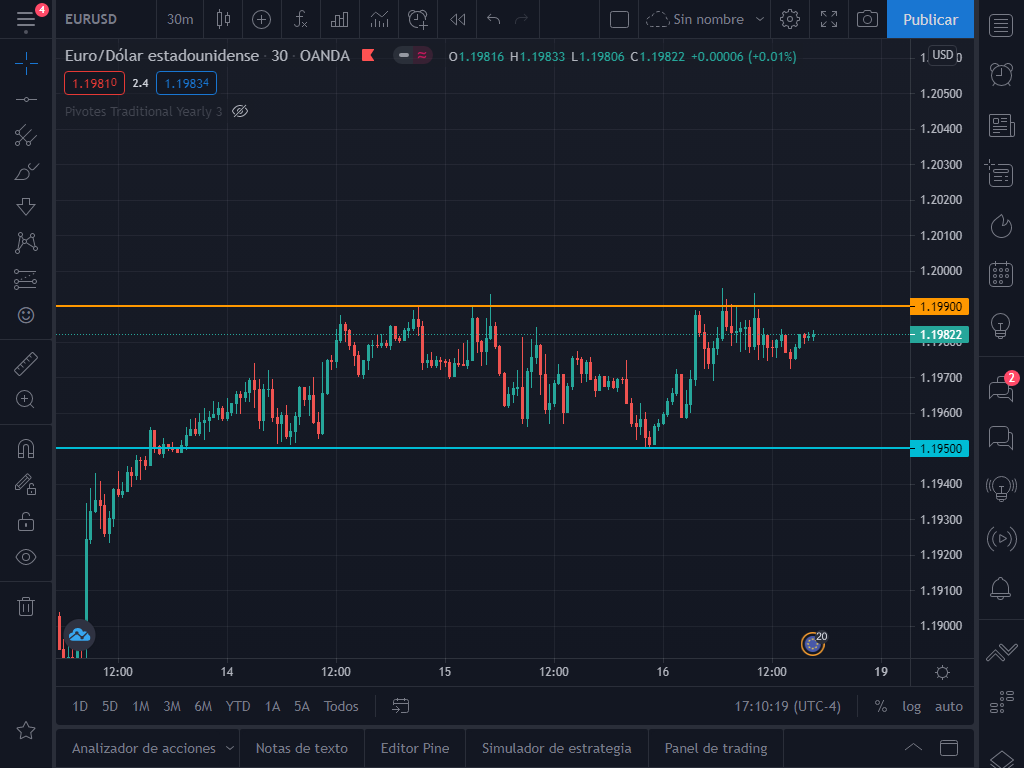Expand the bottom panel with the chevron
The width and height of the screenshot is (1024, 768).
tap(913, 748)
